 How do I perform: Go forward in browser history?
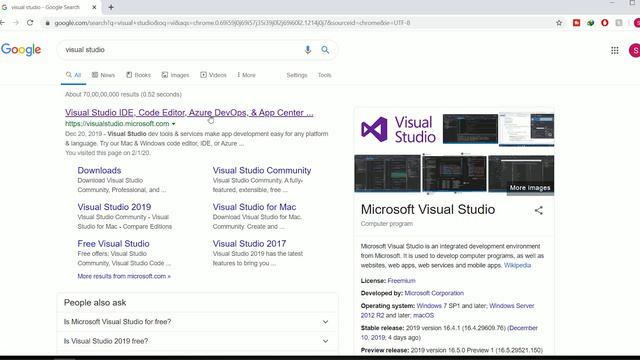click(x=16, y=23)
